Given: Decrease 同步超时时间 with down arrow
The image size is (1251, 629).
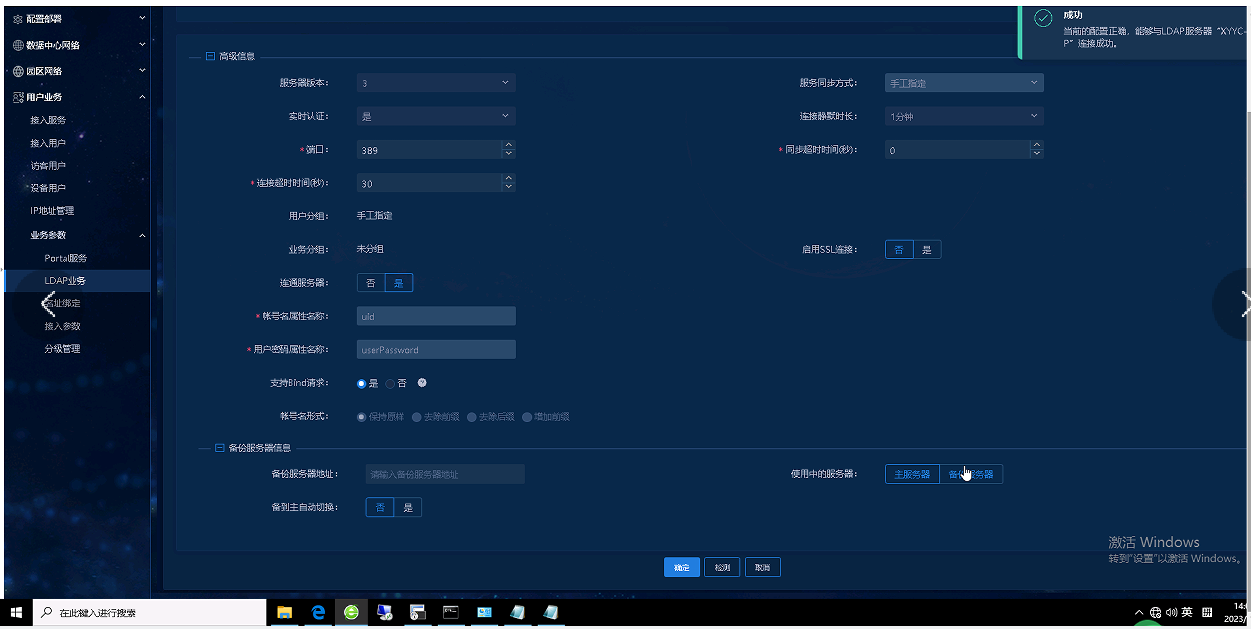Looking at the screenshot, I should pyautogui.click(x=1036, y=154).
